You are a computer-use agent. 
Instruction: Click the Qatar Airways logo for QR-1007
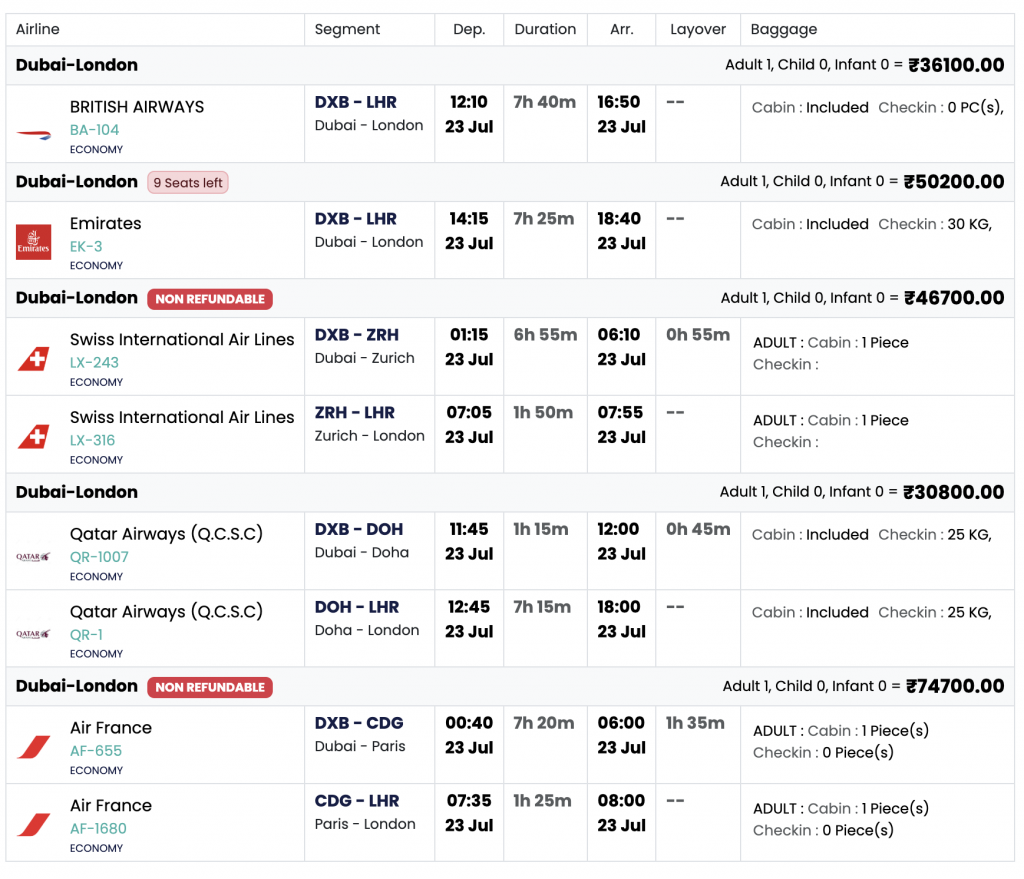click(x=33, y=557)
